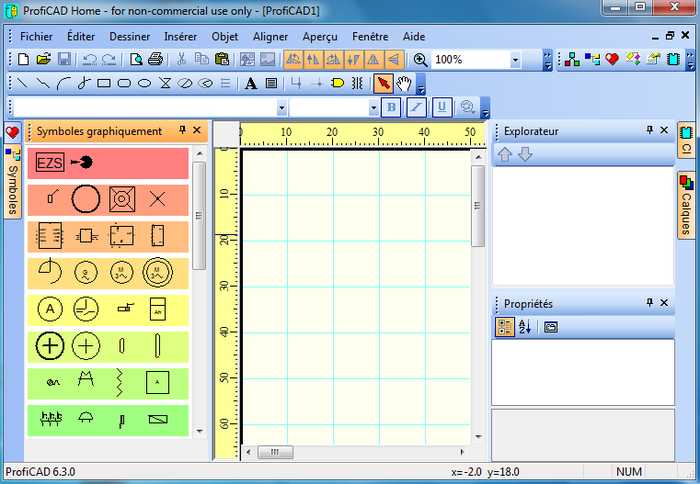Click the red heart favorites icon in toolbar
Viewport: 700px width, 484px height.
tap(612, 59)
